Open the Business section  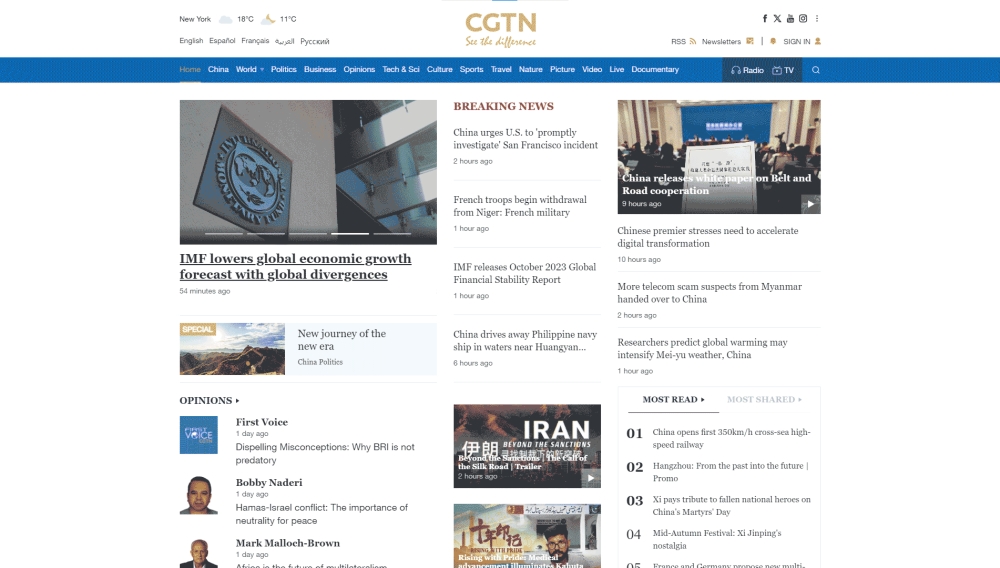tap(320, 69)
